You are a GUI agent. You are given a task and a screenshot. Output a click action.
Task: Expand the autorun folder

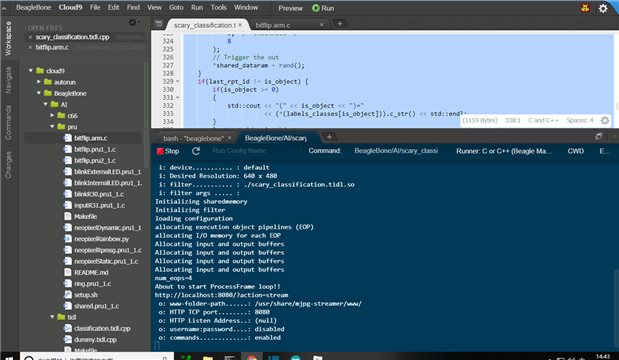pos(39,82)
